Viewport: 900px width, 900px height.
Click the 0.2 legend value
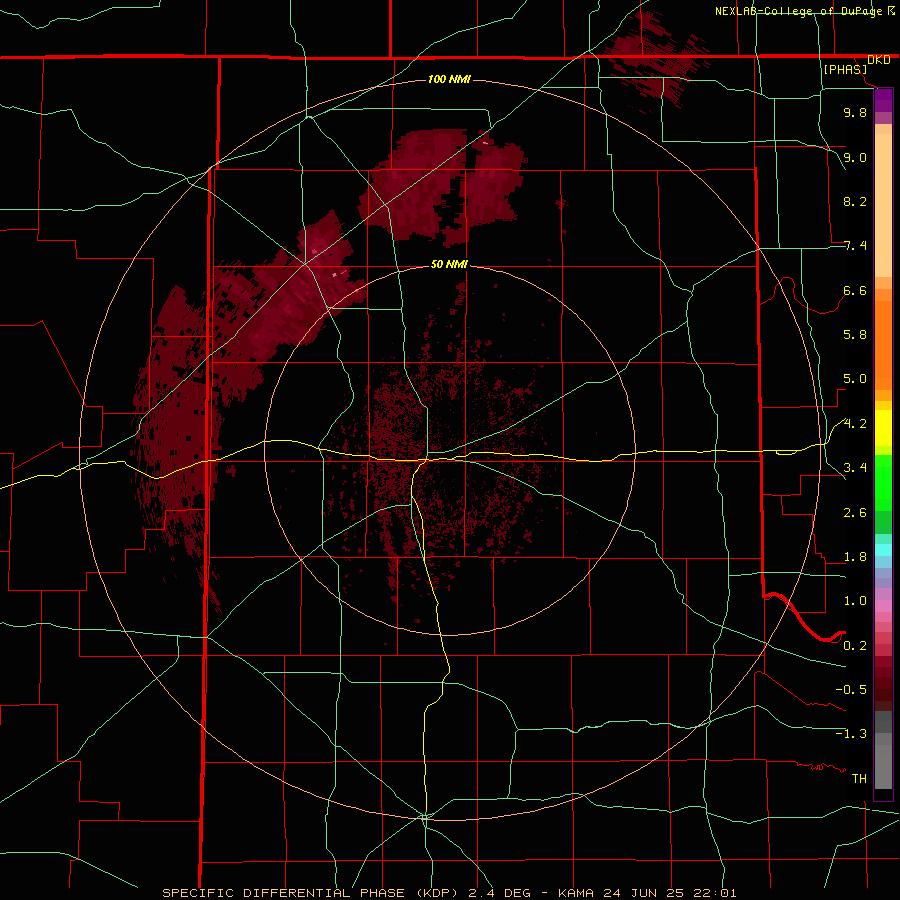click(x=855, y=646)
